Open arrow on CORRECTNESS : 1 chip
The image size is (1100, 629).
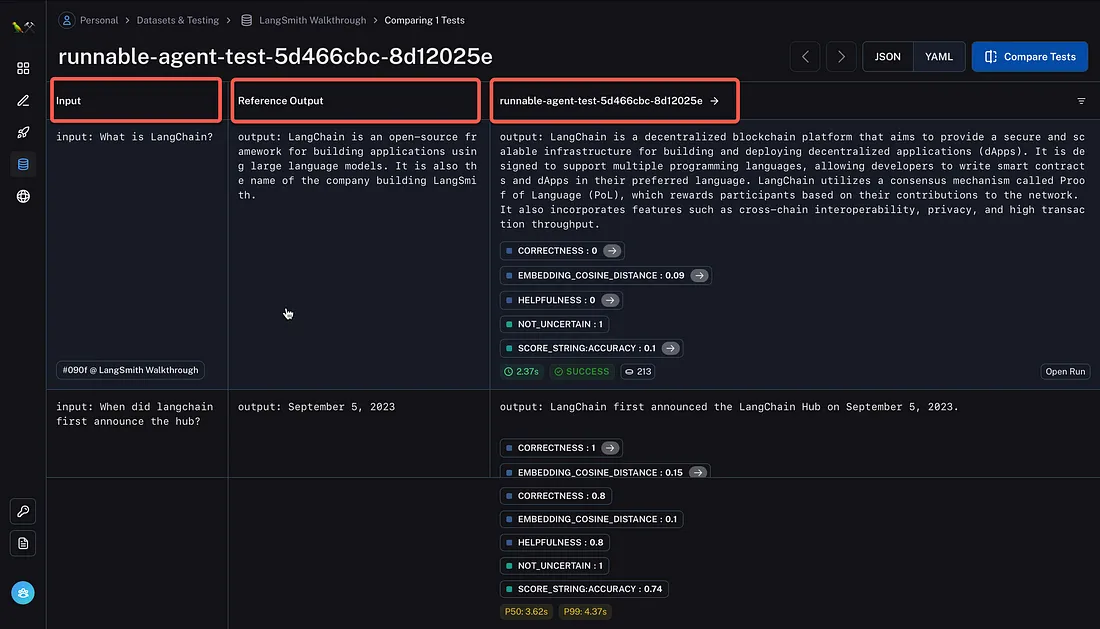(610, 448)
